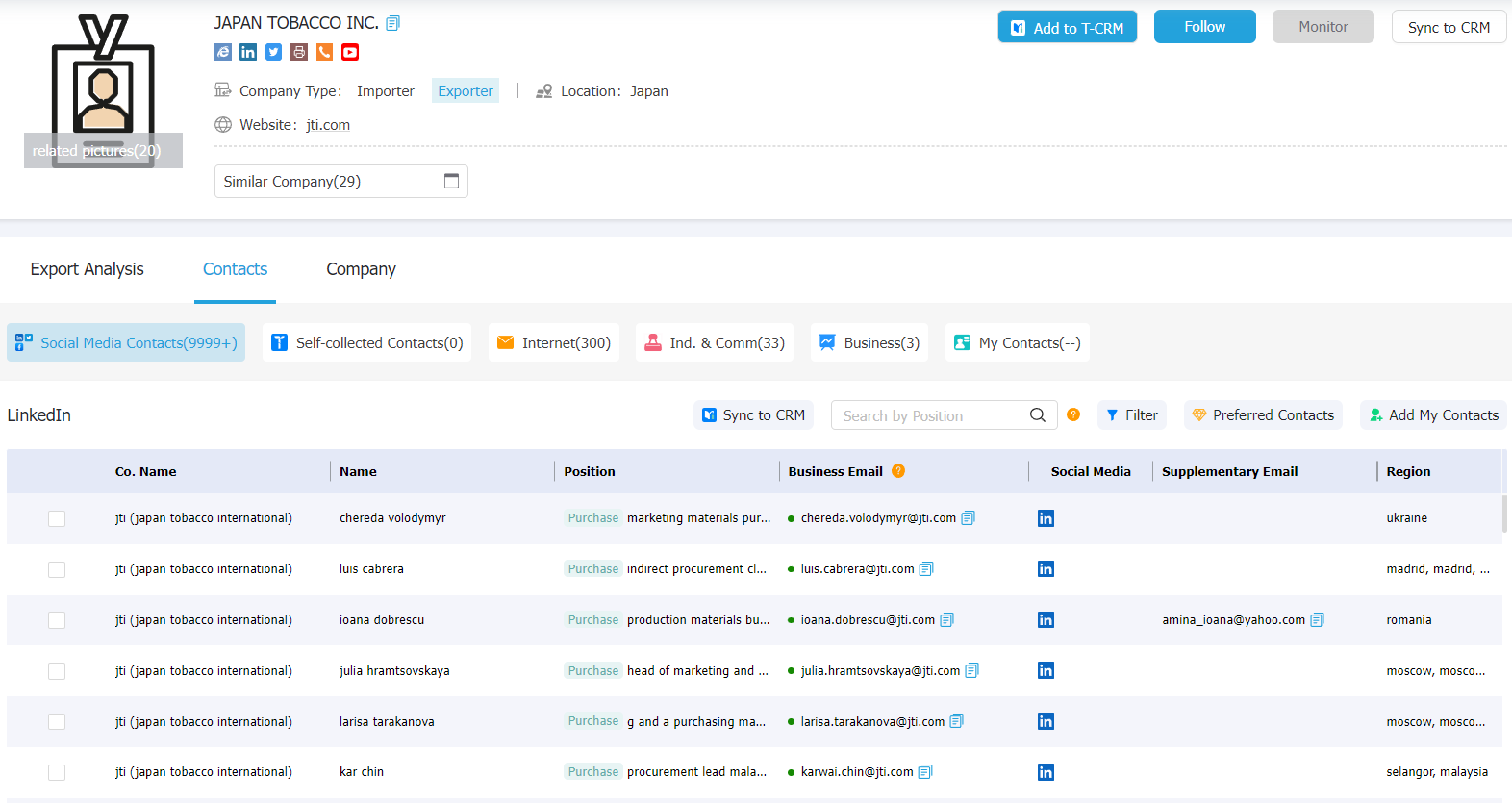The image size is (1512, 803).
Task: Open the company LinkedIn profile icon
Action: point(248,52)
